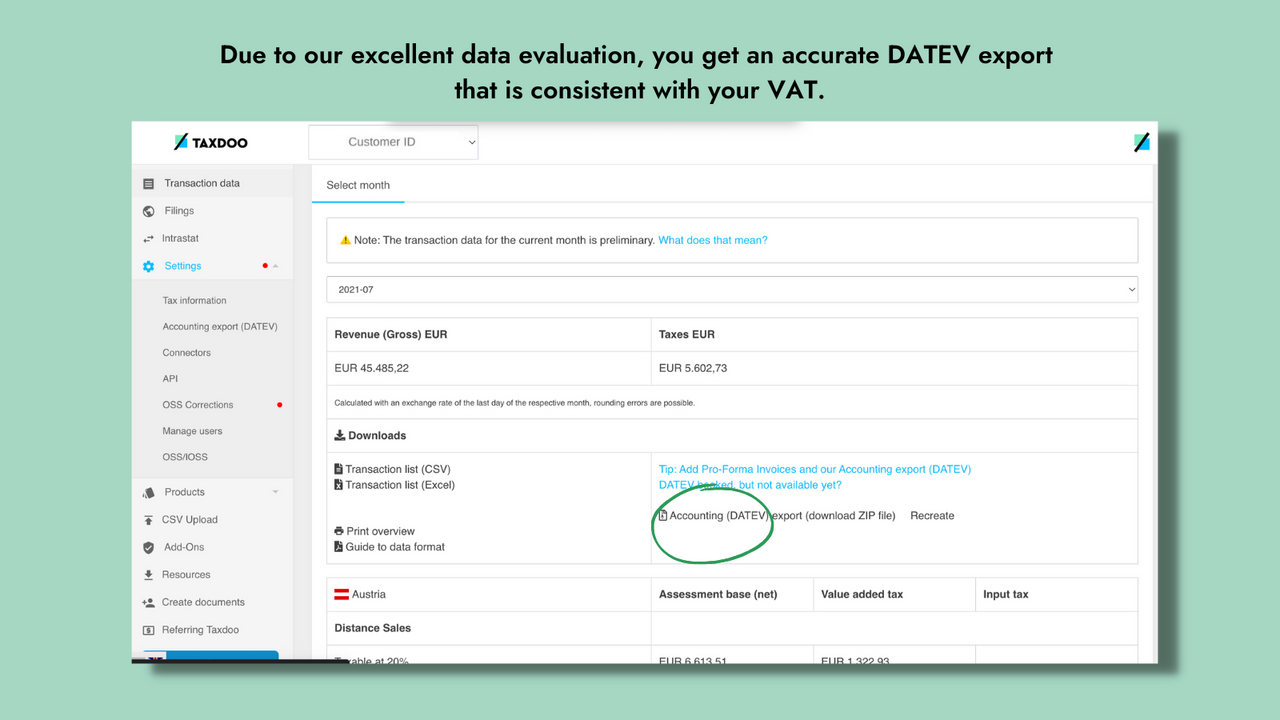Viewport: 1280px width, 720px height.
Task: Click the Guide to data format PDF icon
Action: pyautogui.click(x=338, y=547)
